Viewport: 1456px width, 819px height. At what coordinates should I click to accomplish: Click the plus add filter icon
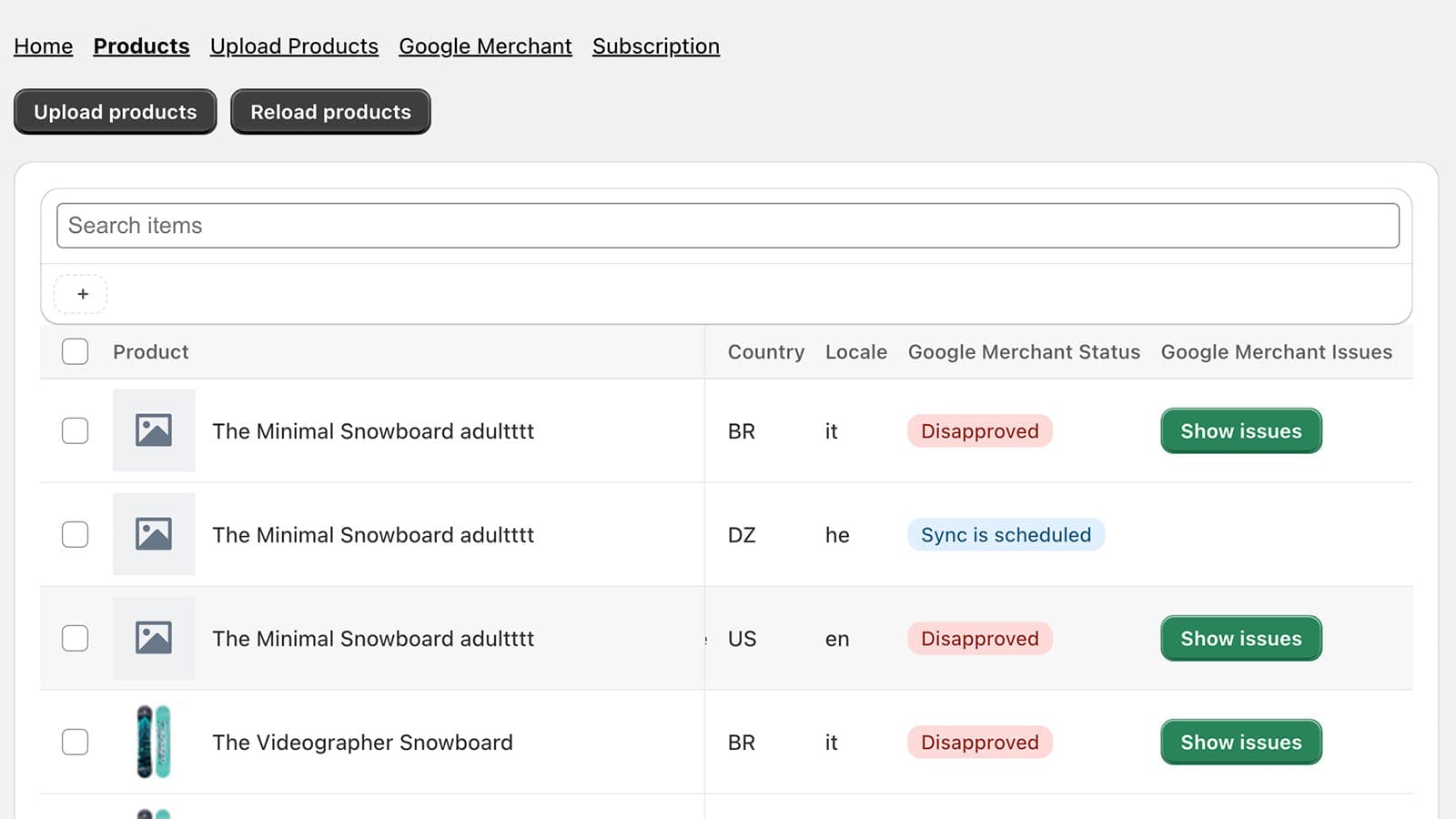(82, 294)
